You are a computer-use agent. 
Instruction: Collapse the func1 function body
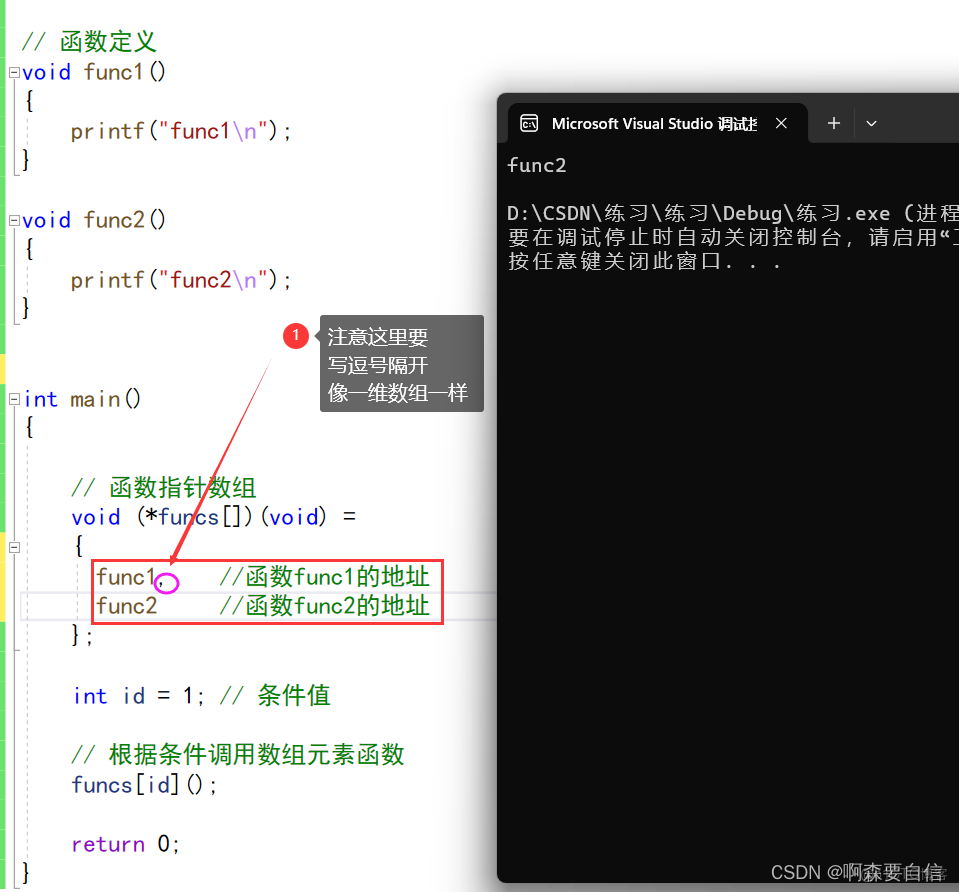13,72
